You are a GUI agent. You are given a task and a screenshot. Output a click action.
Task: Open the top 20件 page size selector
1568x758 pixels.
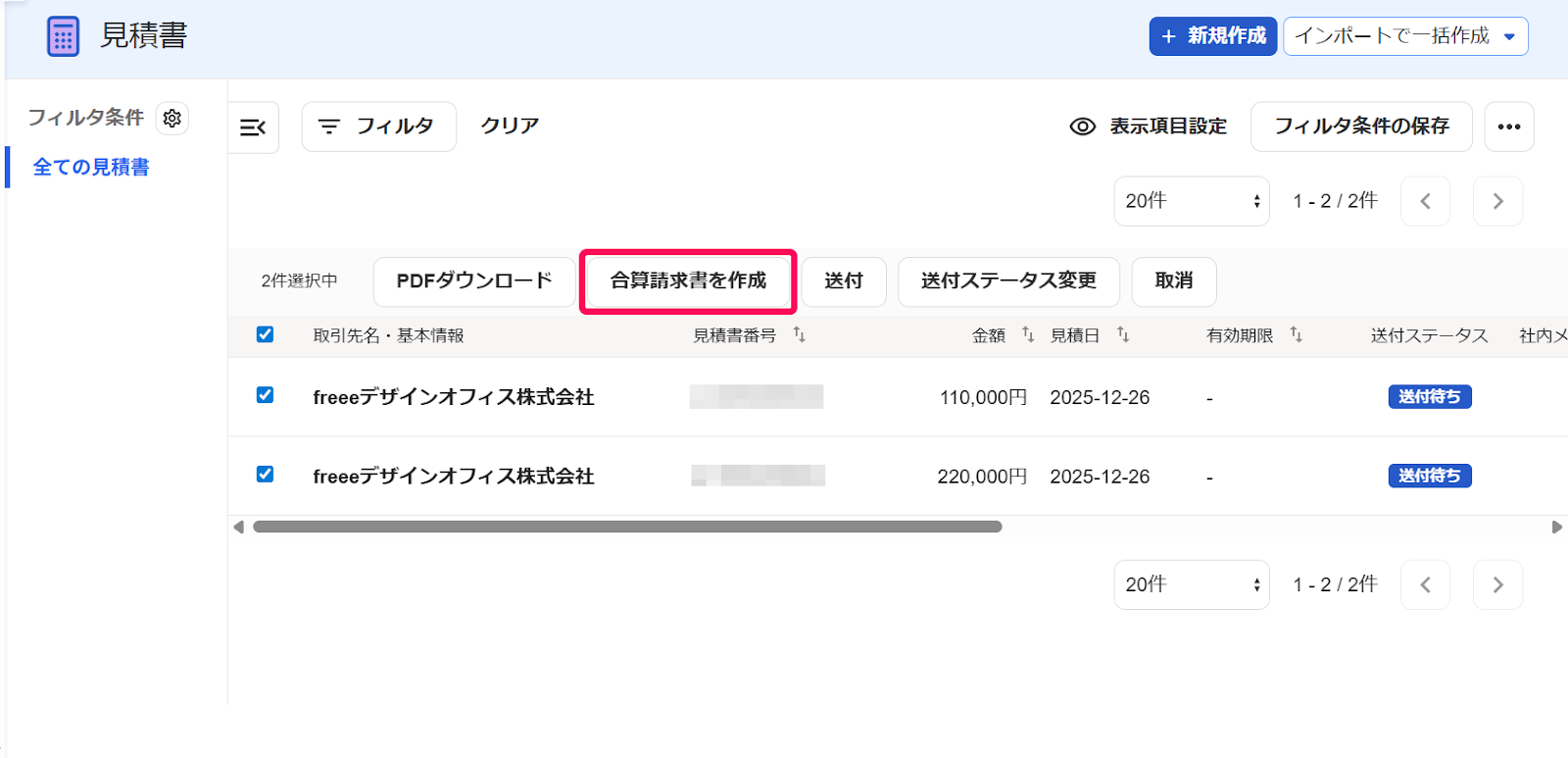[1192, 201]
